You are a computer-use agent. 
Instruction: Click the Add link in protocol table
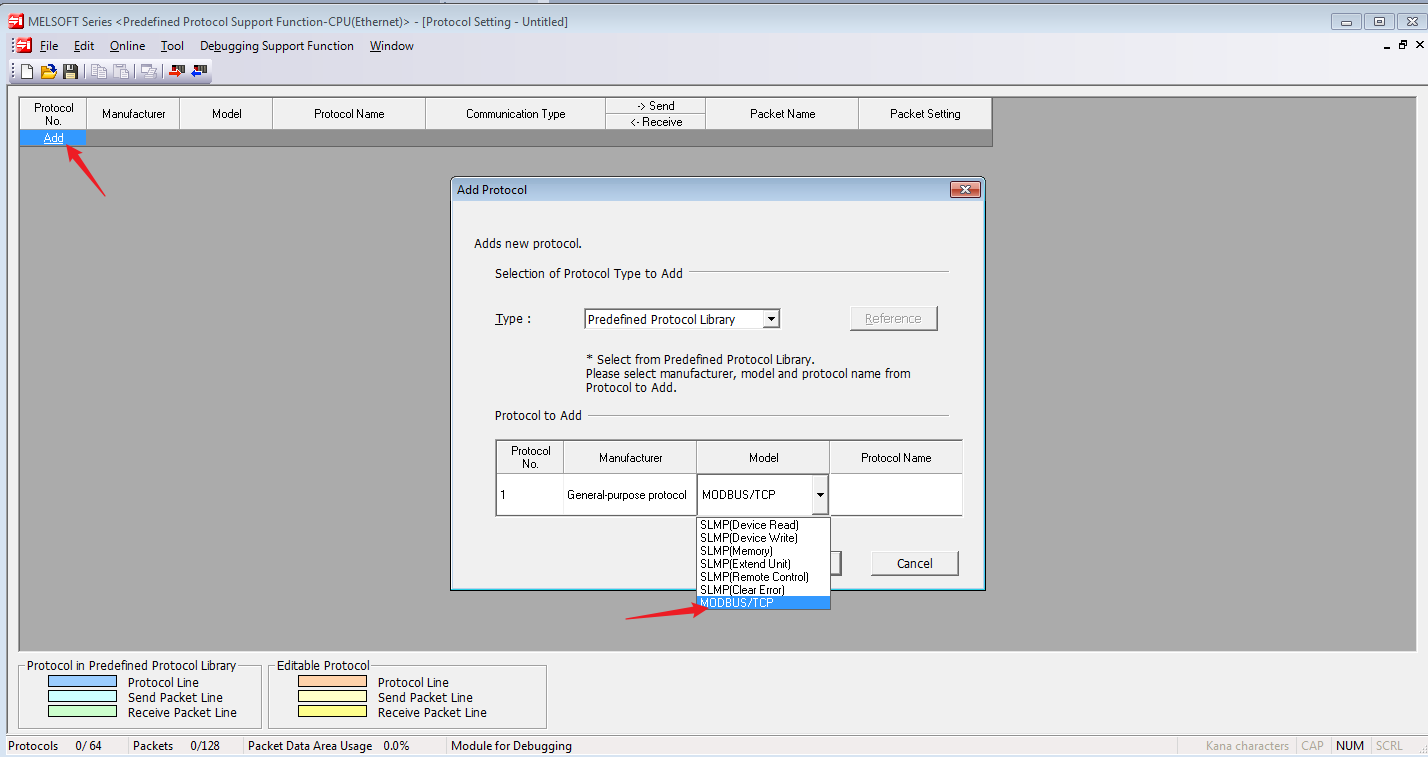53,138
